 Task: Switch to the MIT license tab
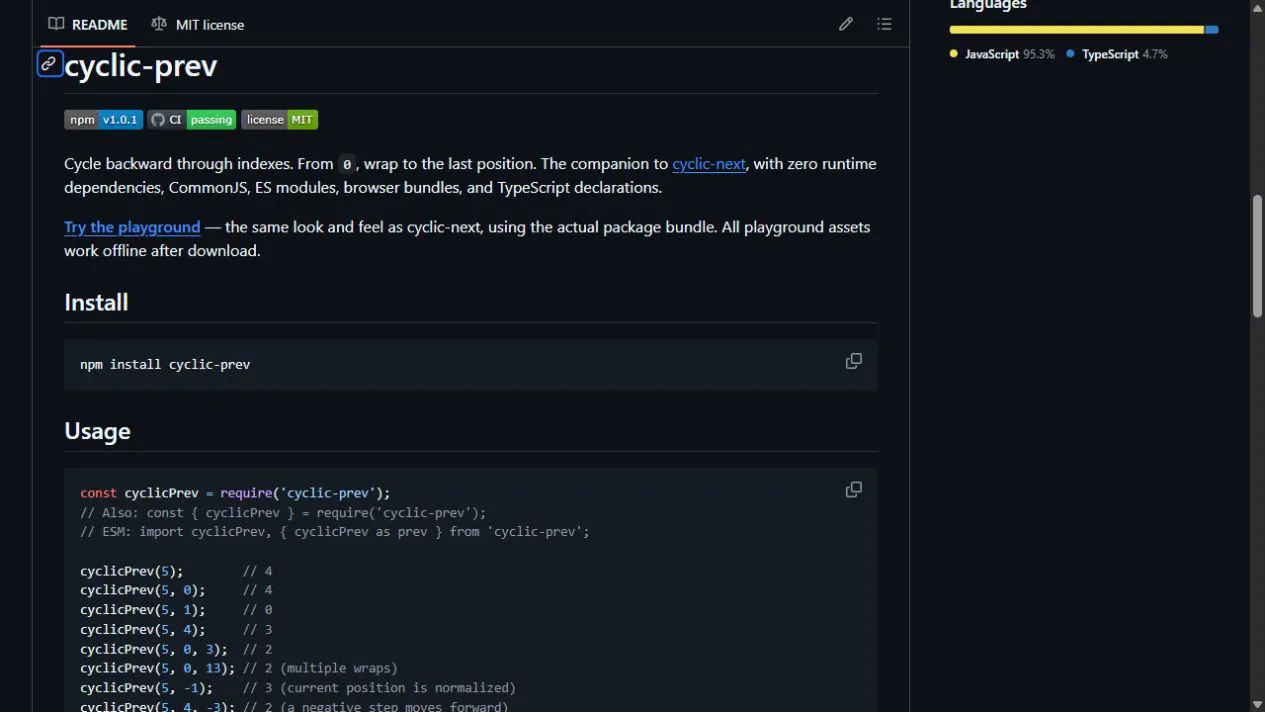tap(198, 24)
